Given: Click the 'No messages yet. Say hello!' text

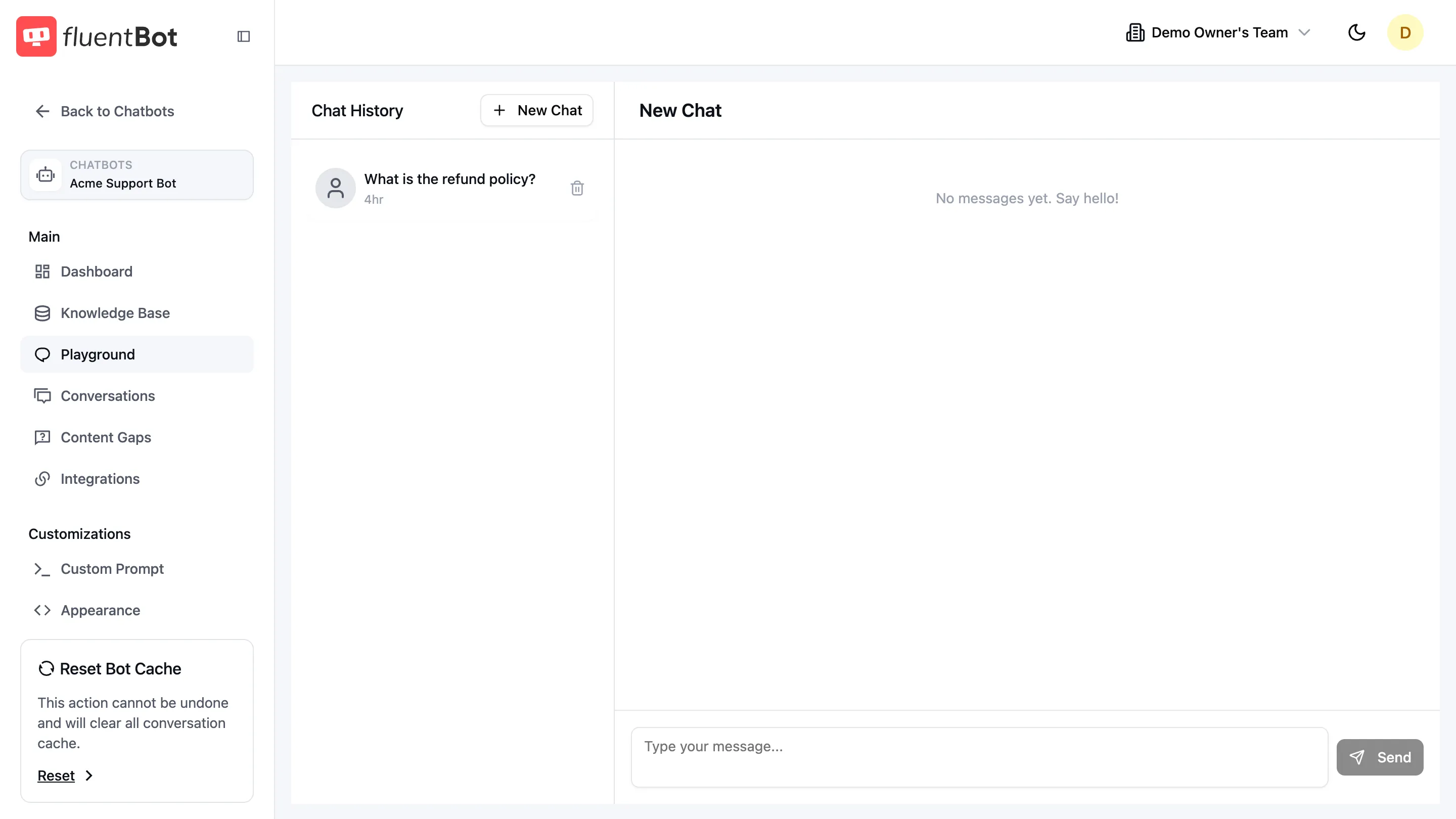Looking at the screenshot, I should (x=1027, y=198).
